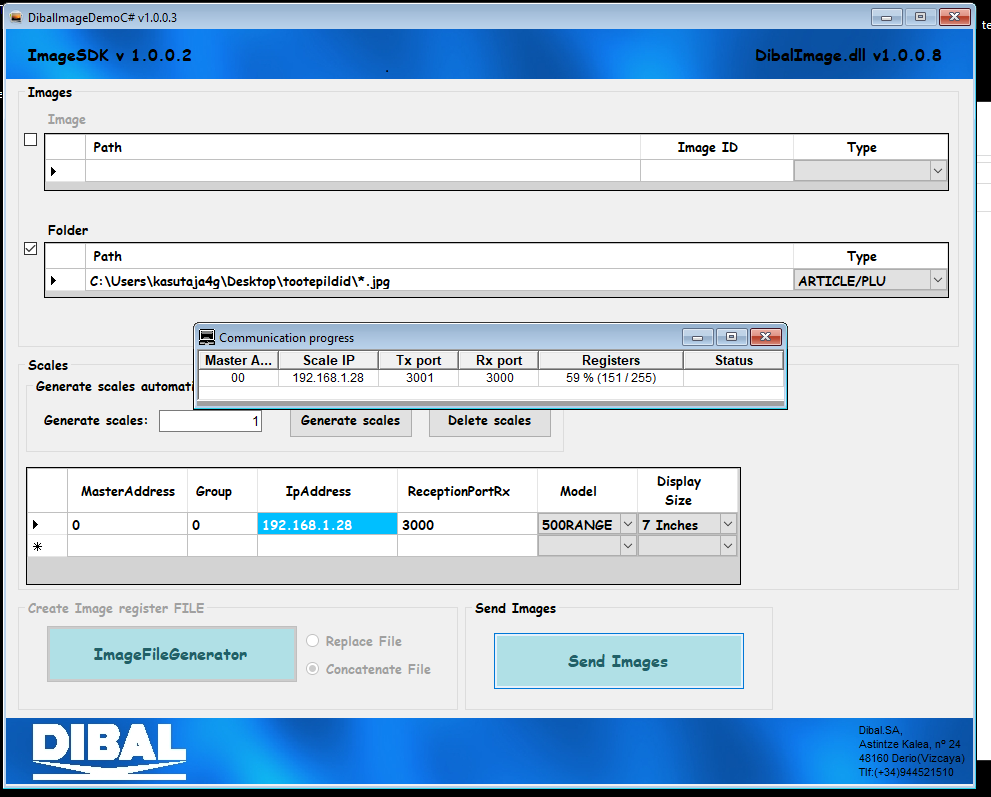Click the Scale IP column header

coord(329,360)
